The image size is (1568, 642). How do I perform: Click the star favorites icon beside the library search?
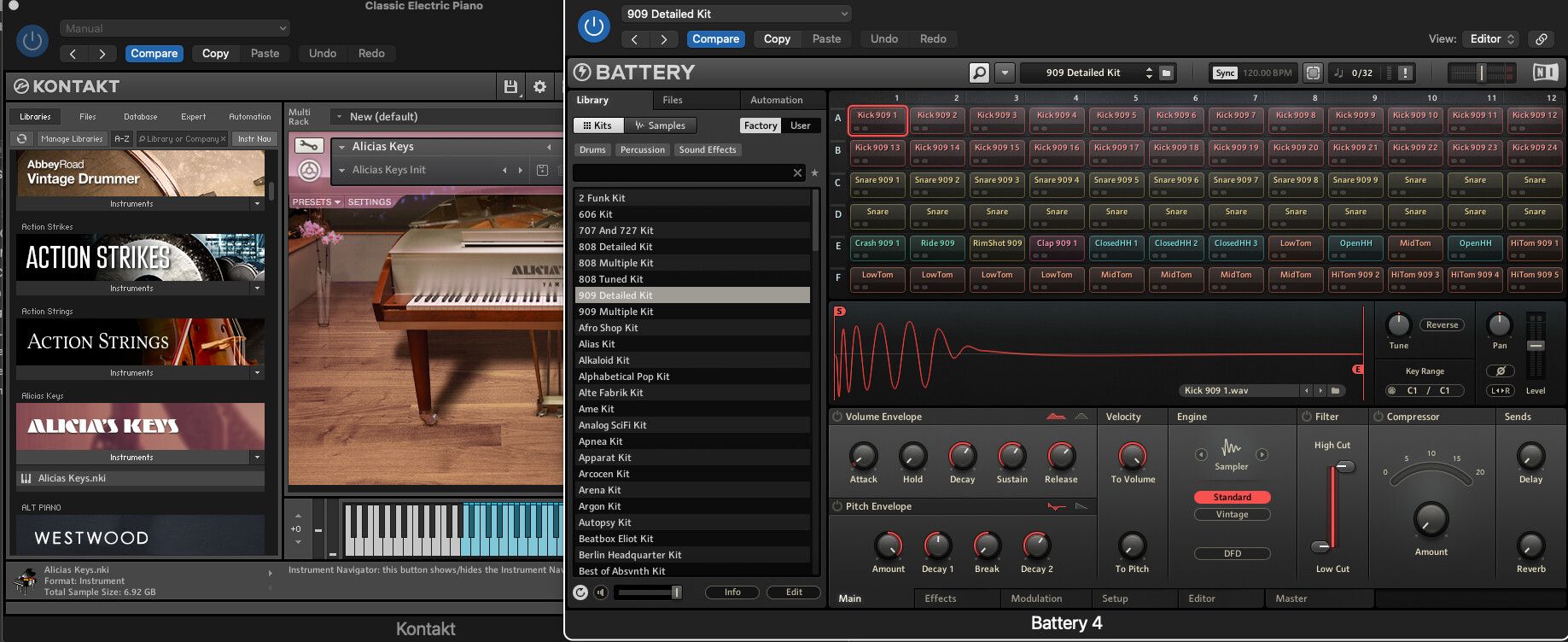pos(814,172)
